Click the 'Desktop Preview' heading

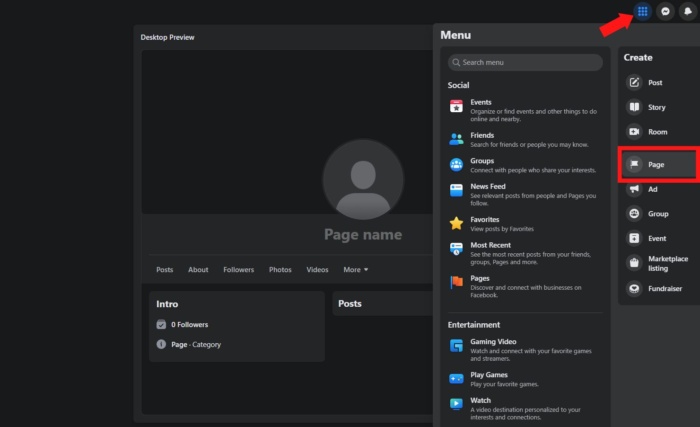click(167, 37)
